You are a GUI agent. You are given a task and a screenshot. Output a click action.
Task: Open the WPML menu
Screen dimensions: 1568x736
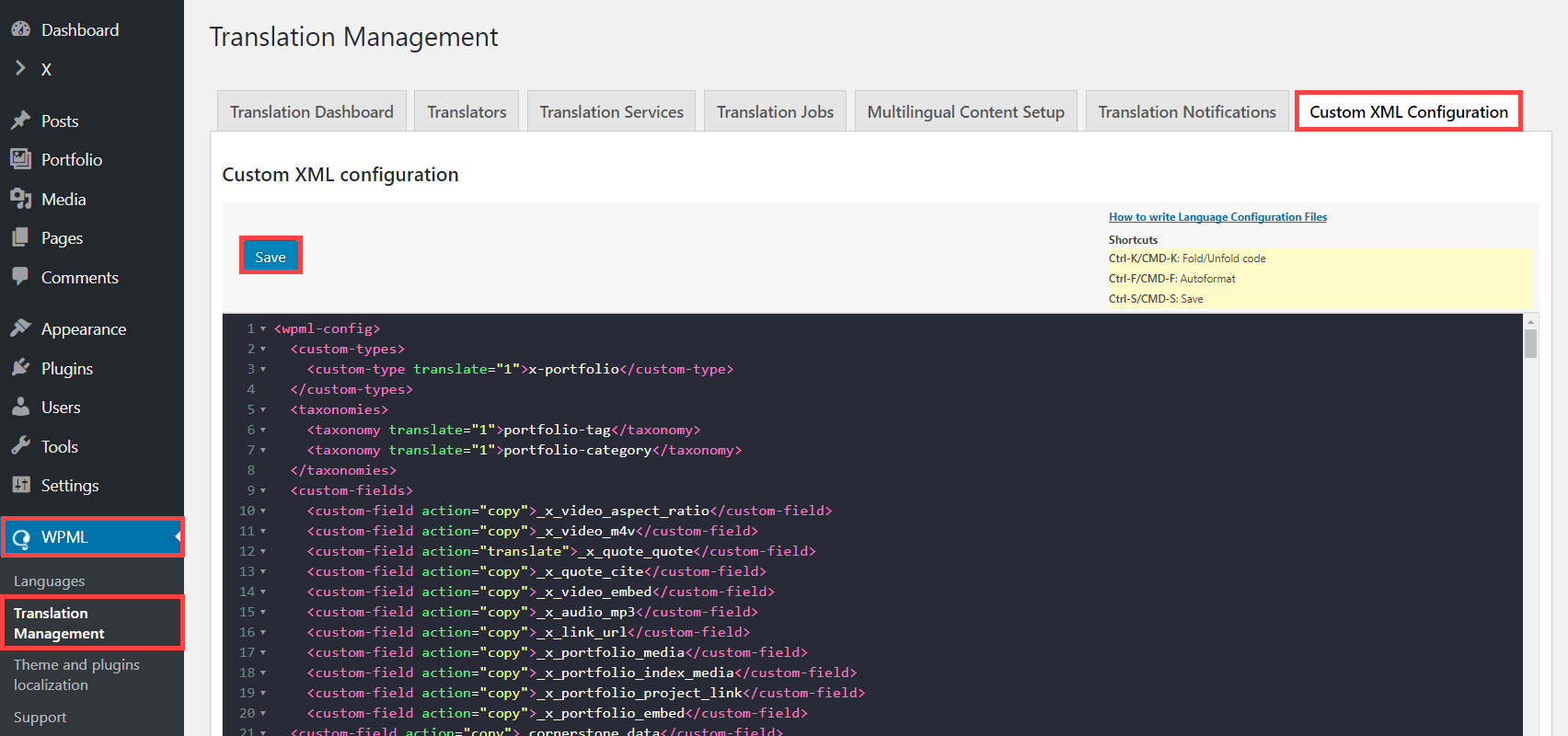point(92,537)
